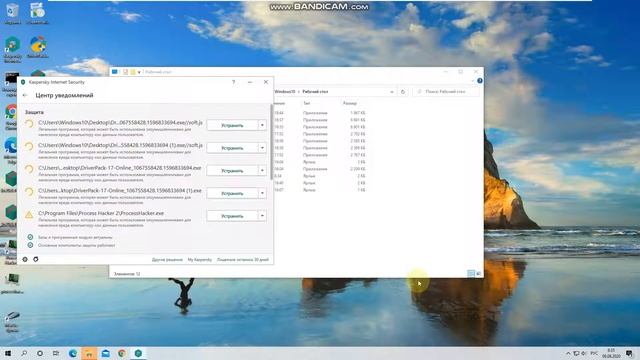Screen dimensions: 640x360
Task: Open Cortana circle on taskbar
Action: (x=40, y=353)
